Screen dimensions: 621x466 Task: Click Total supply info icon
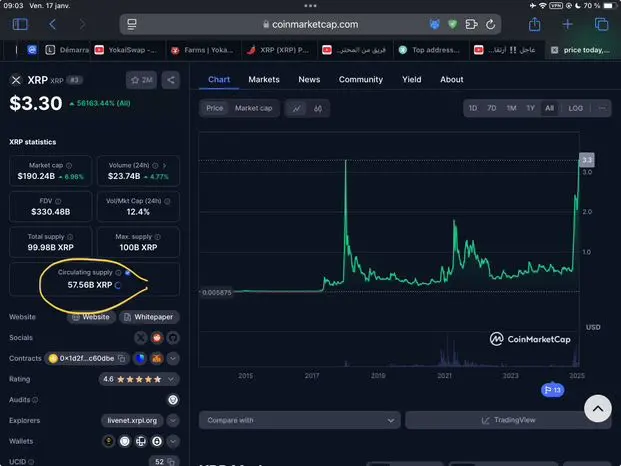point(70,237)
